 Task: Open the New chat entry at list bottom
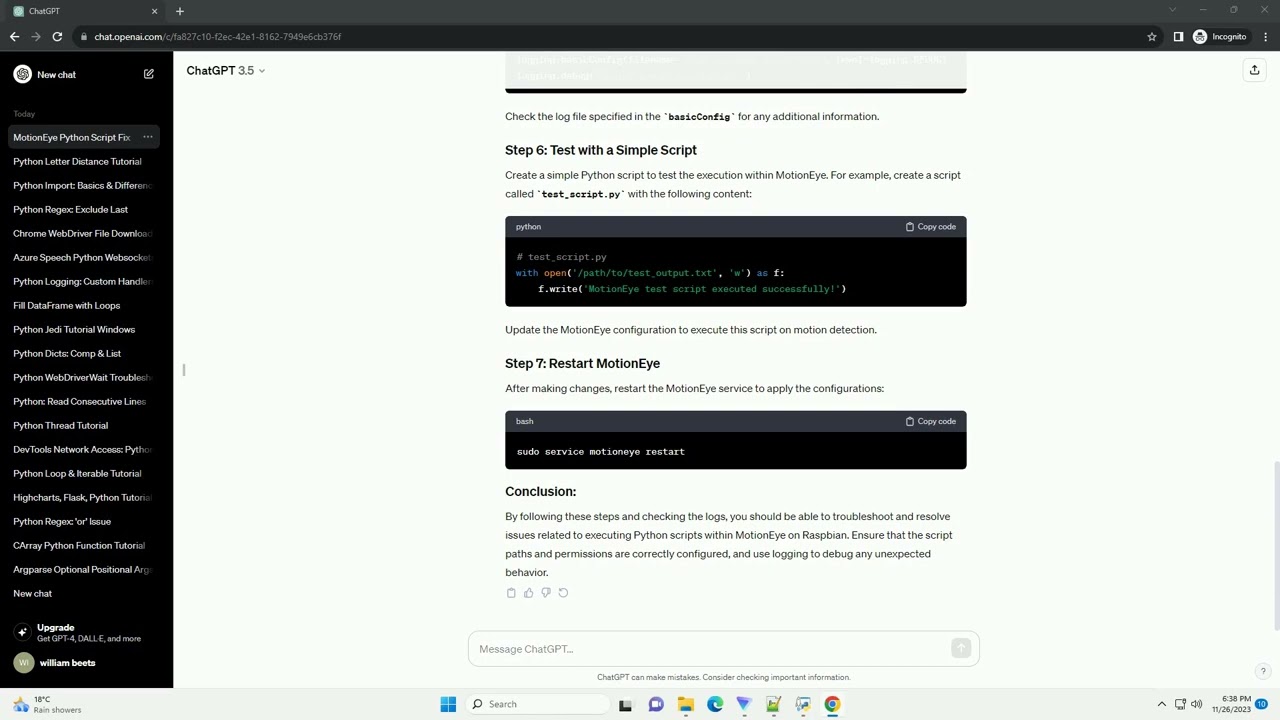(x=86, y=593)
